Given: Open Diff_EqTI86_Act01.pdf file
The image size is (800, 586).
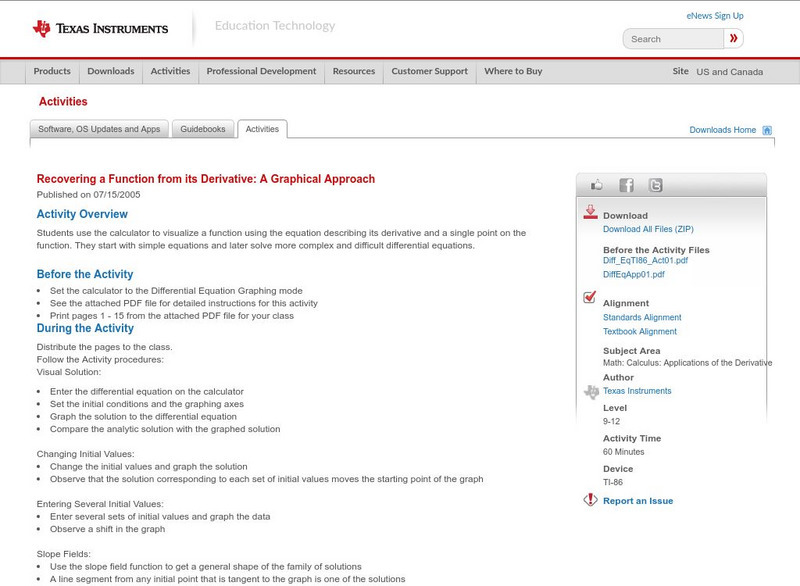Looking at the screenshot, I should click(x=645, y=261).
